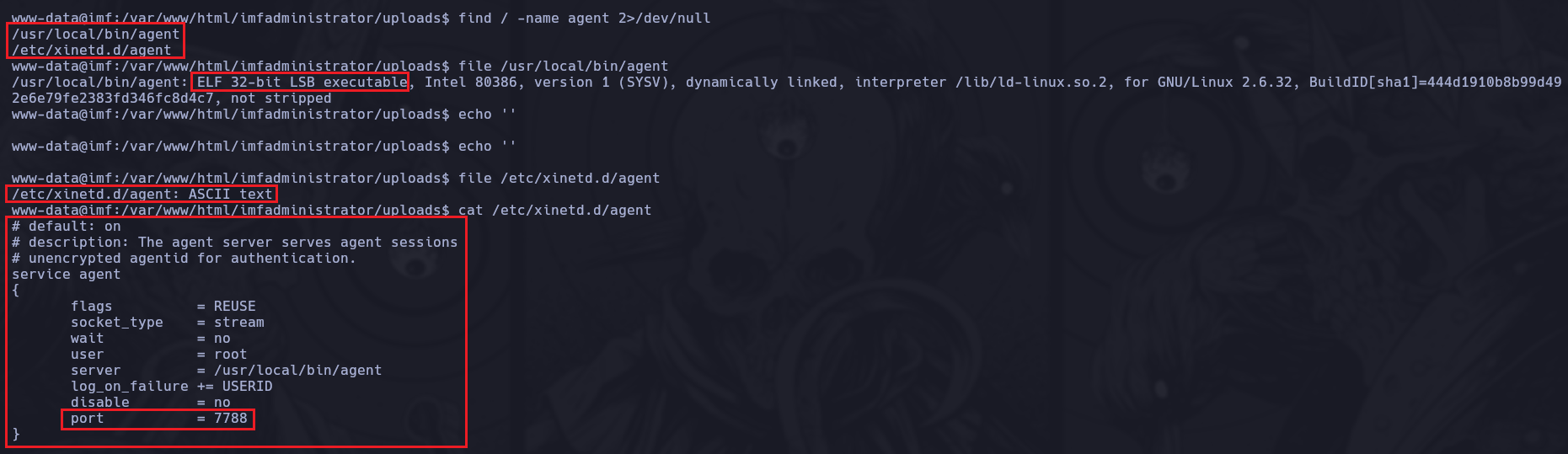
Task: Click the 'flags = REUSE' config line
Action: click(x=163, y=307)
